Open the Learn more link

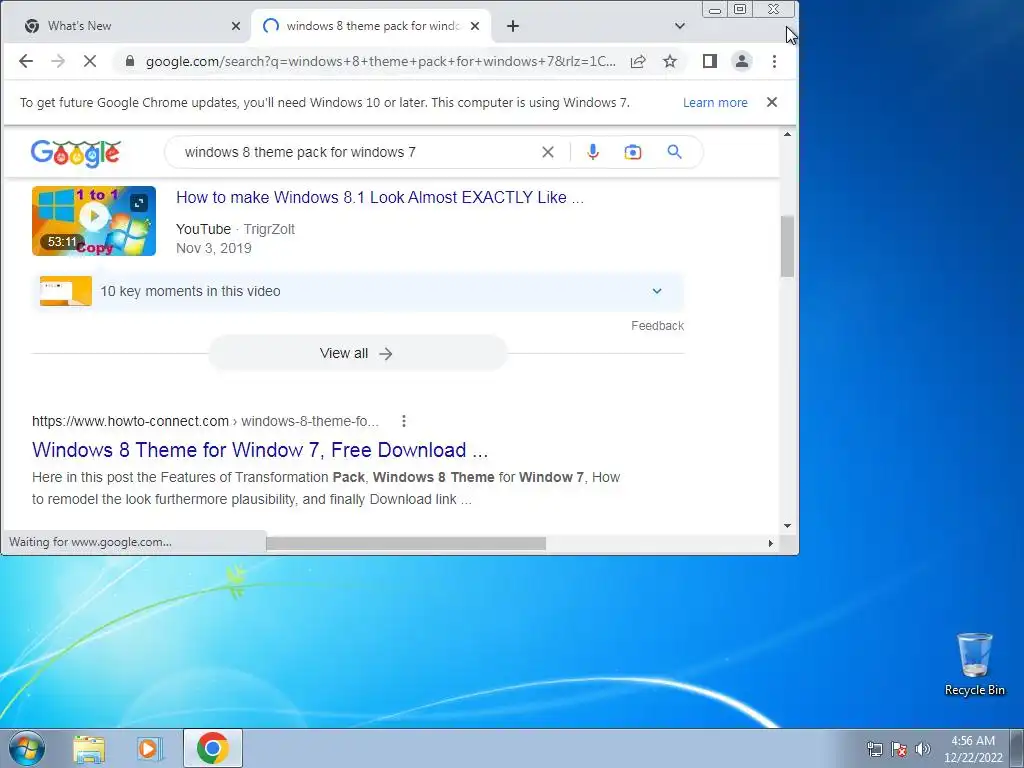(x=715, y=103)
